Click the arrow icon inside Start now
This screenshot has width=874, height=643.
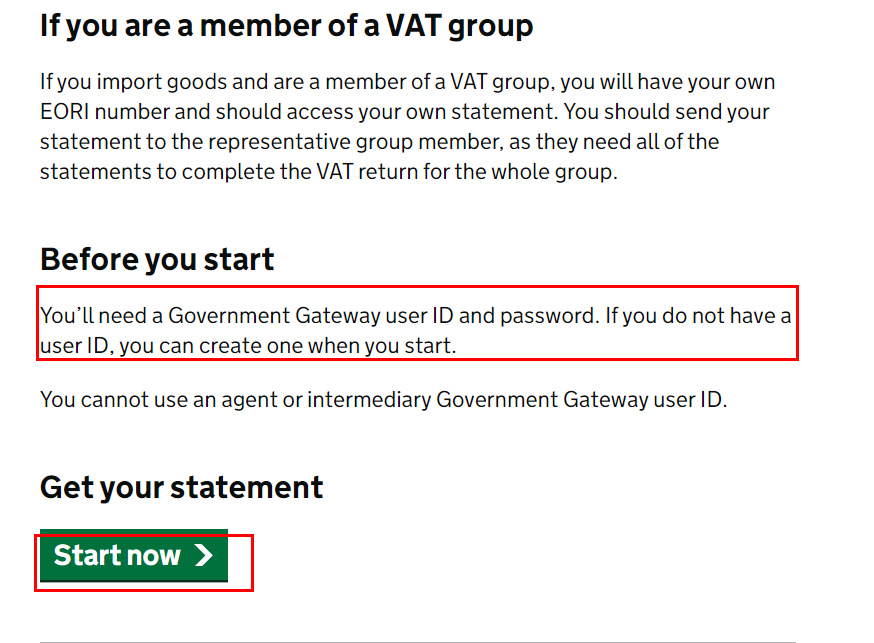coord(204,556)
